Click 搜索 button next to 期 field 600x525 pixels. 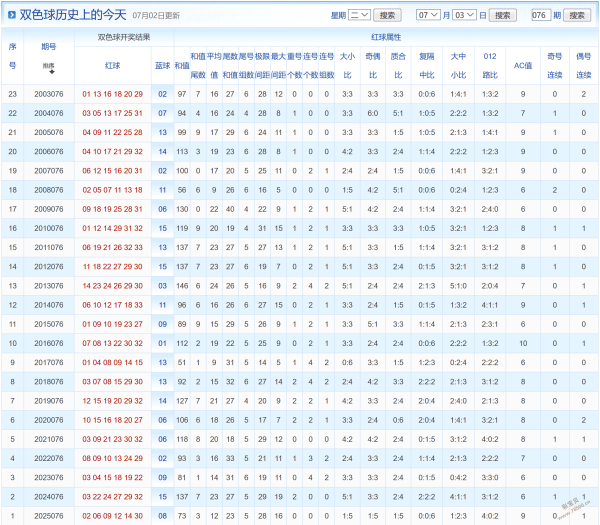coord(577,15)
